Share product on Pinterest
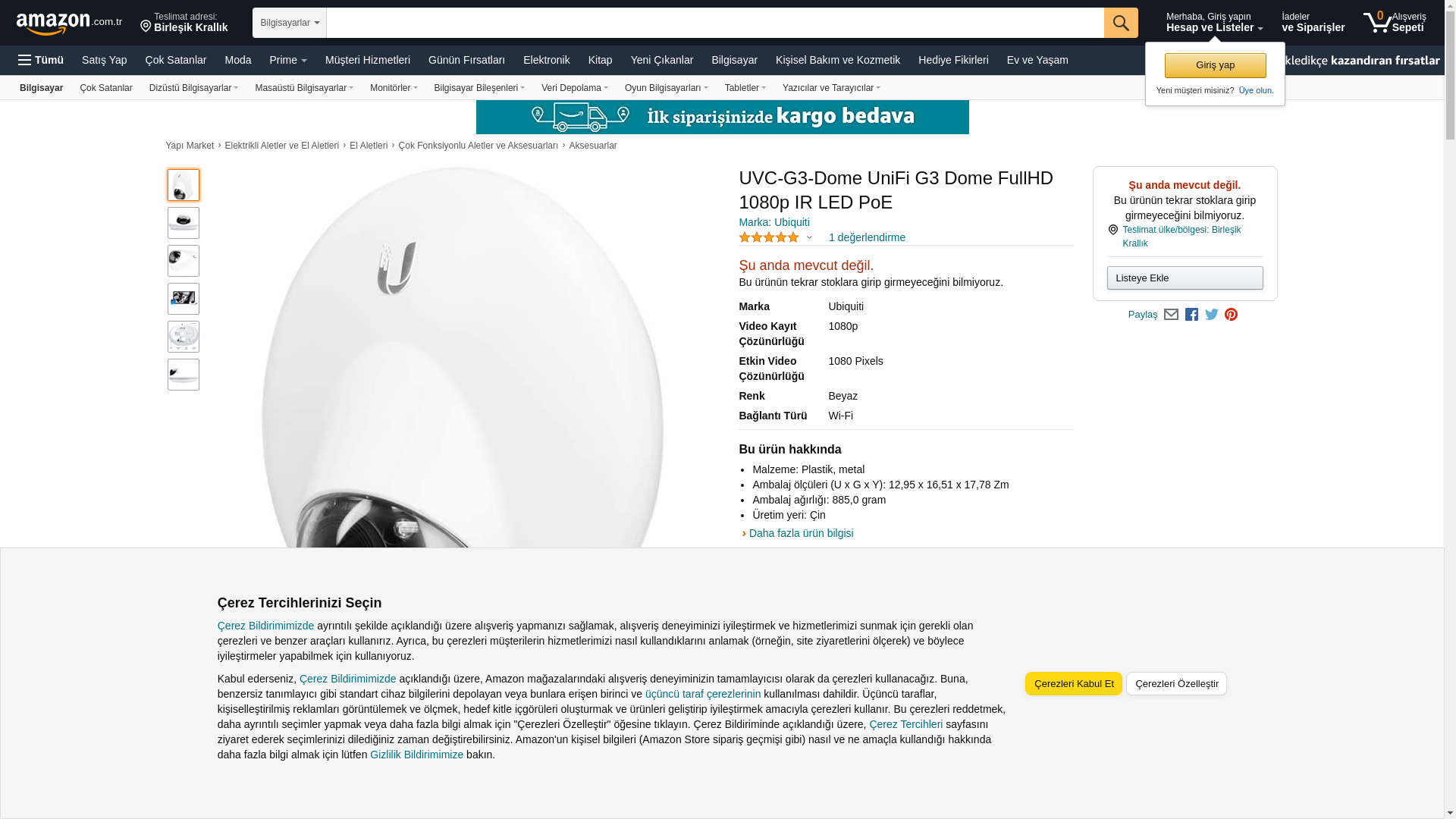Image resolution: width=1456 pixels, height=819 pixels. [x=1231, y=315]
